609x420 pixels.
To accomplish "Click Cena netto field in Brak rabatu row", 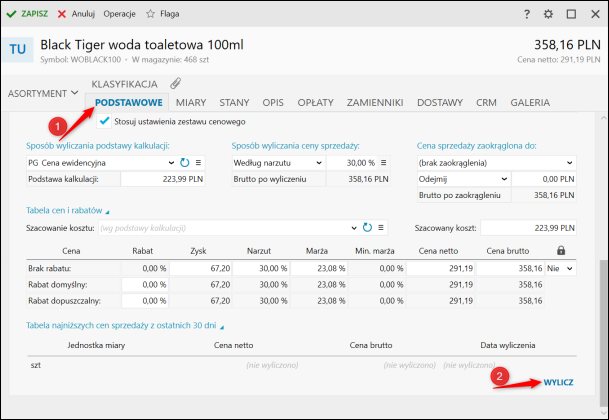I will (441, 268).
